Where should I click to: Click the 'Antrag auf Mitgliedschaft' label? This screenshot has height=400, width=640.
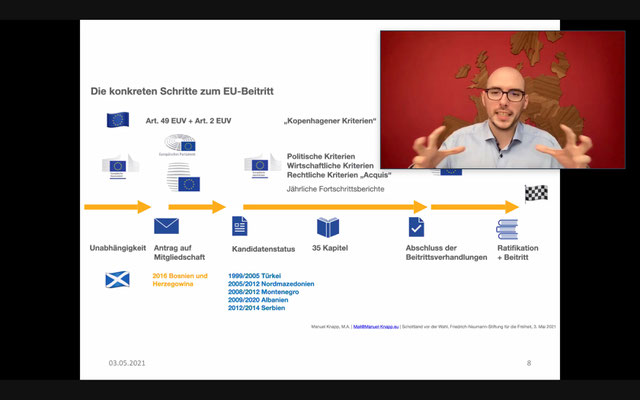pyautogui.click(x=179, y=253)
